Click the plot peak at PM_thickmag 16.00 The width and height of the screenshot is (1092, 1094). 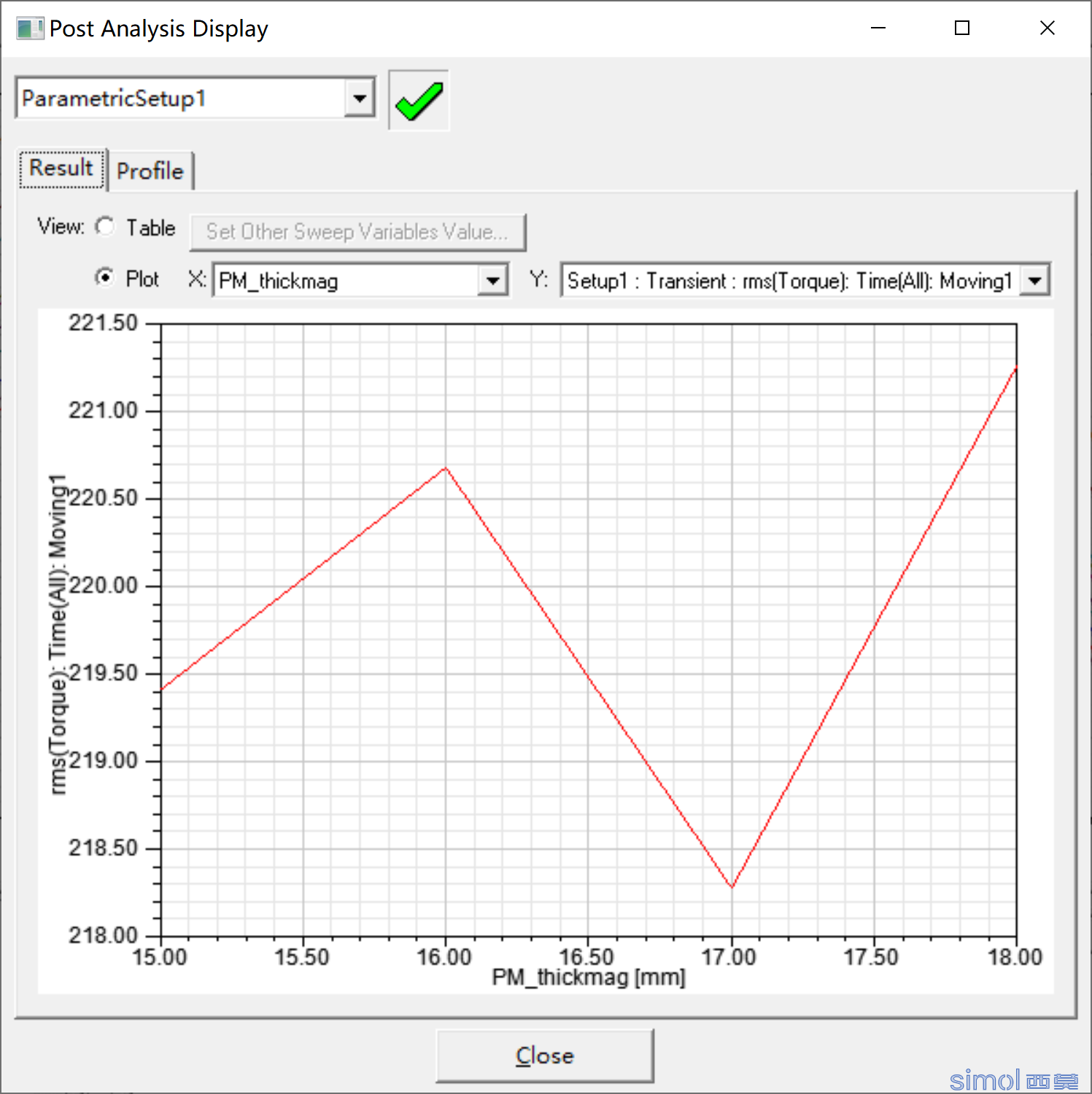[446, 468]
